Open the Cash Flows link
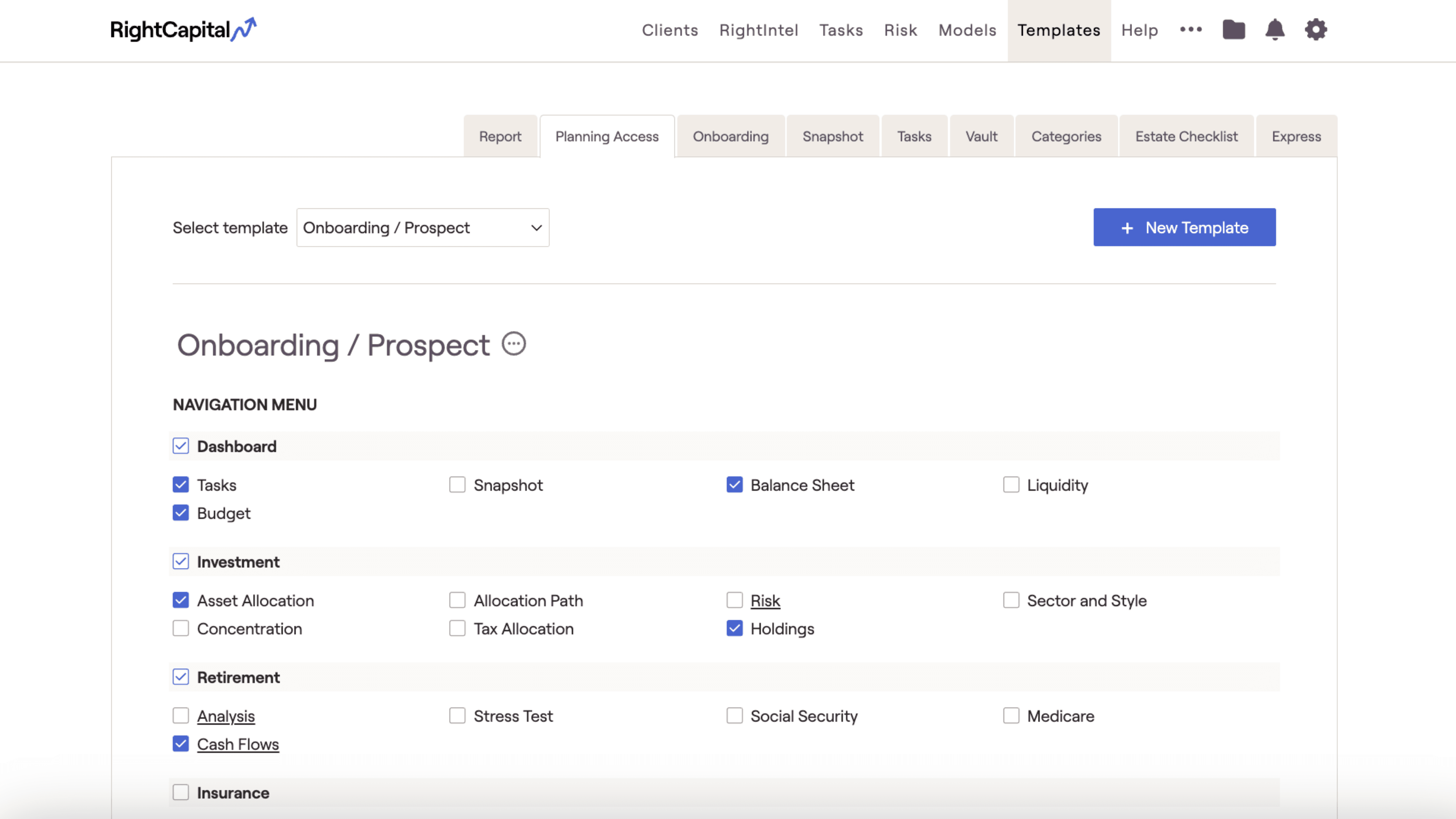Viewport: 1456px width, 819px height. [x=237, y=744]
